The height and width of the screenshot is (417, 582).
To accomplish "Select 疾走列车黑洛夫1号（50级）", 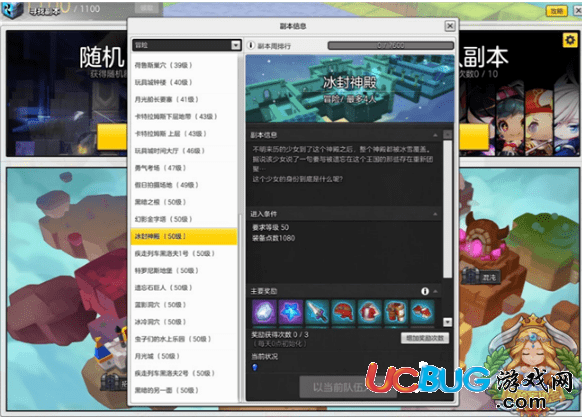I will (184, 254).
